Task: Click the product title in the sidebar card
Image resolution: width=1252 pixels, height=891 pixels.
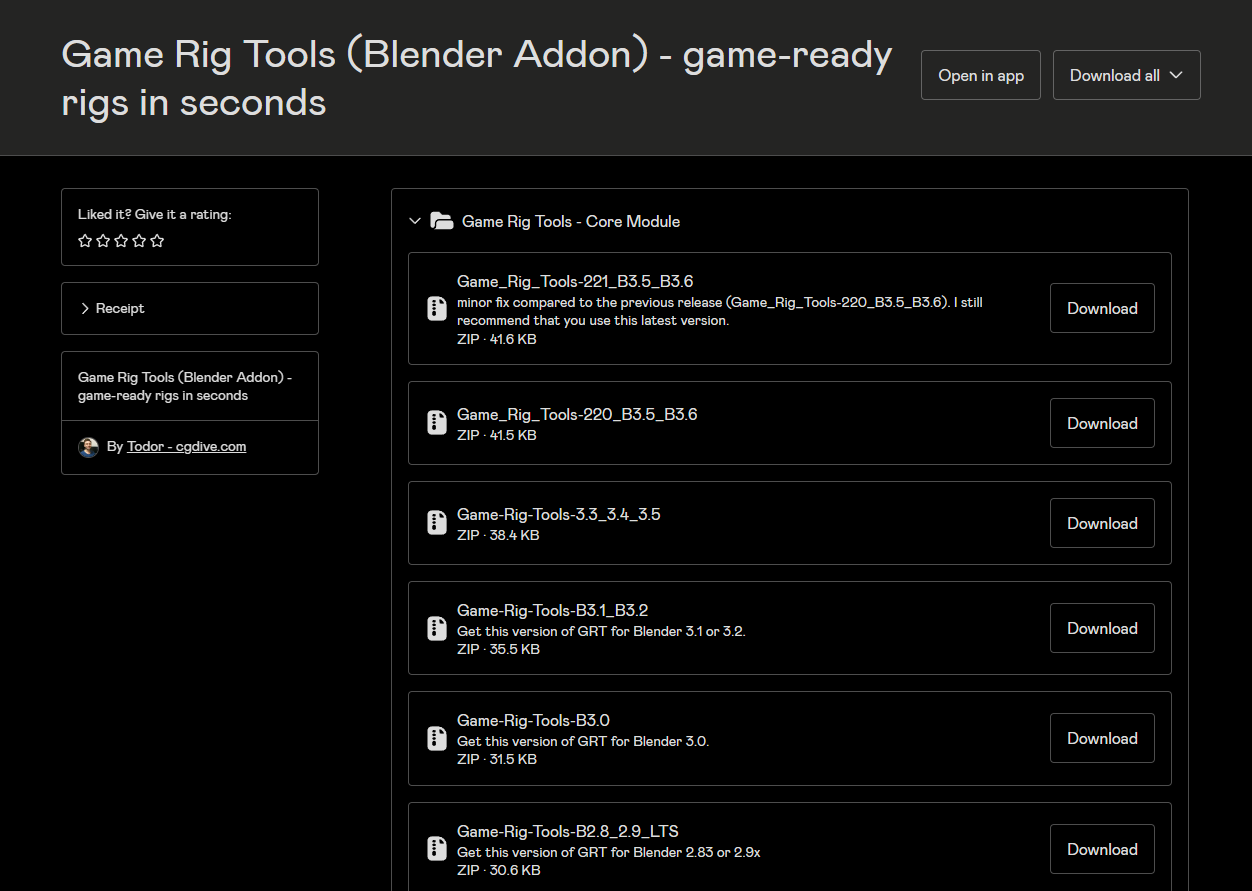Action: (185, 386)
